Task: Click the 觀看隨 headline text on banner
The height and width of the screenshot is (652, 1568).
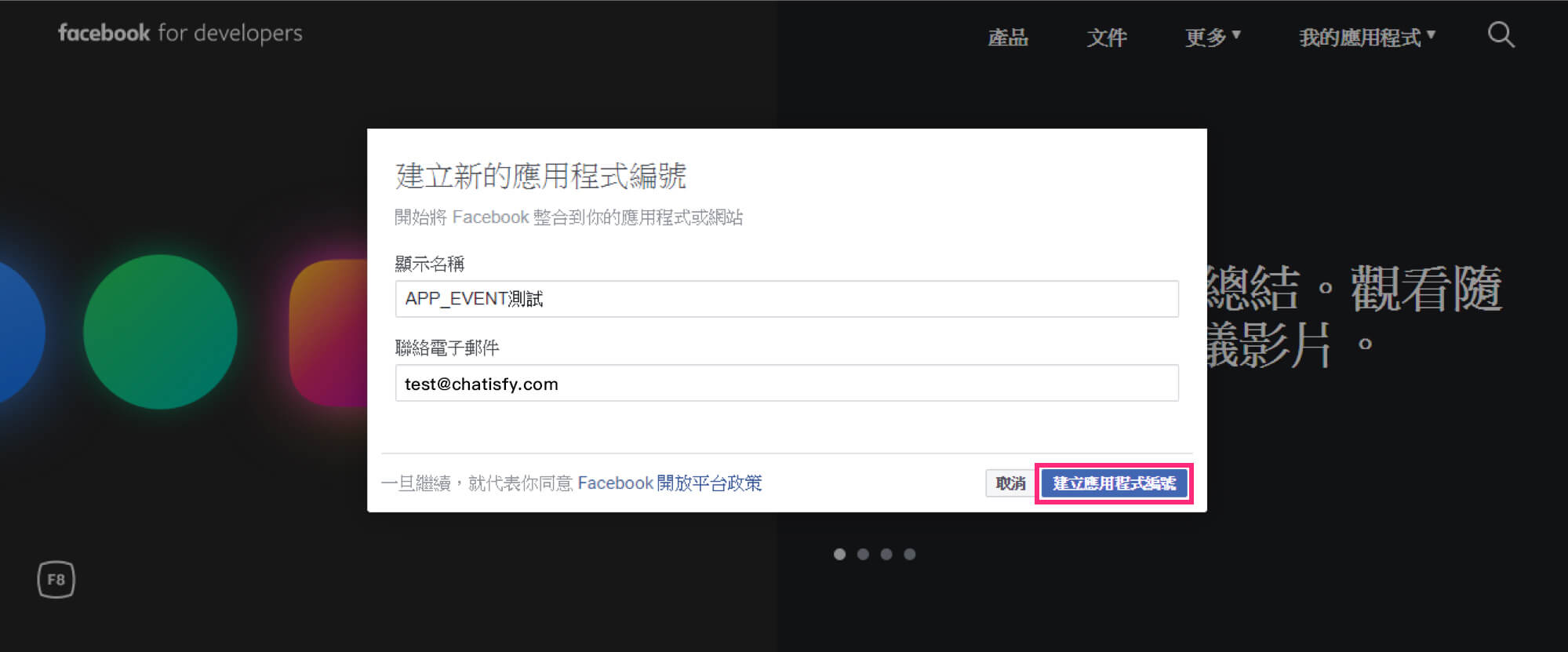Action: coord(1424,289)
